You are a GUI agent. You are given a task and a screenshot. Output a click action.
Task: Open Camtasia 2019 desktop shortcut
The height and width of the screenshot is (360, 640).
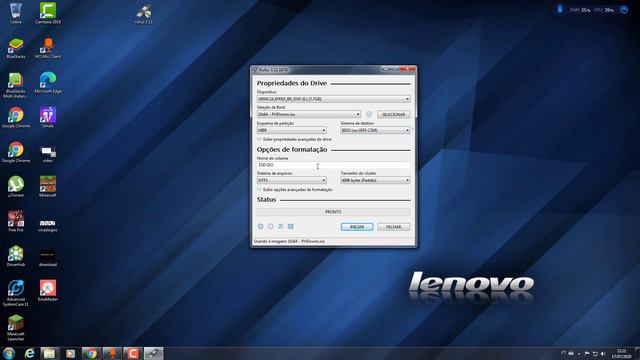(48, 13)
